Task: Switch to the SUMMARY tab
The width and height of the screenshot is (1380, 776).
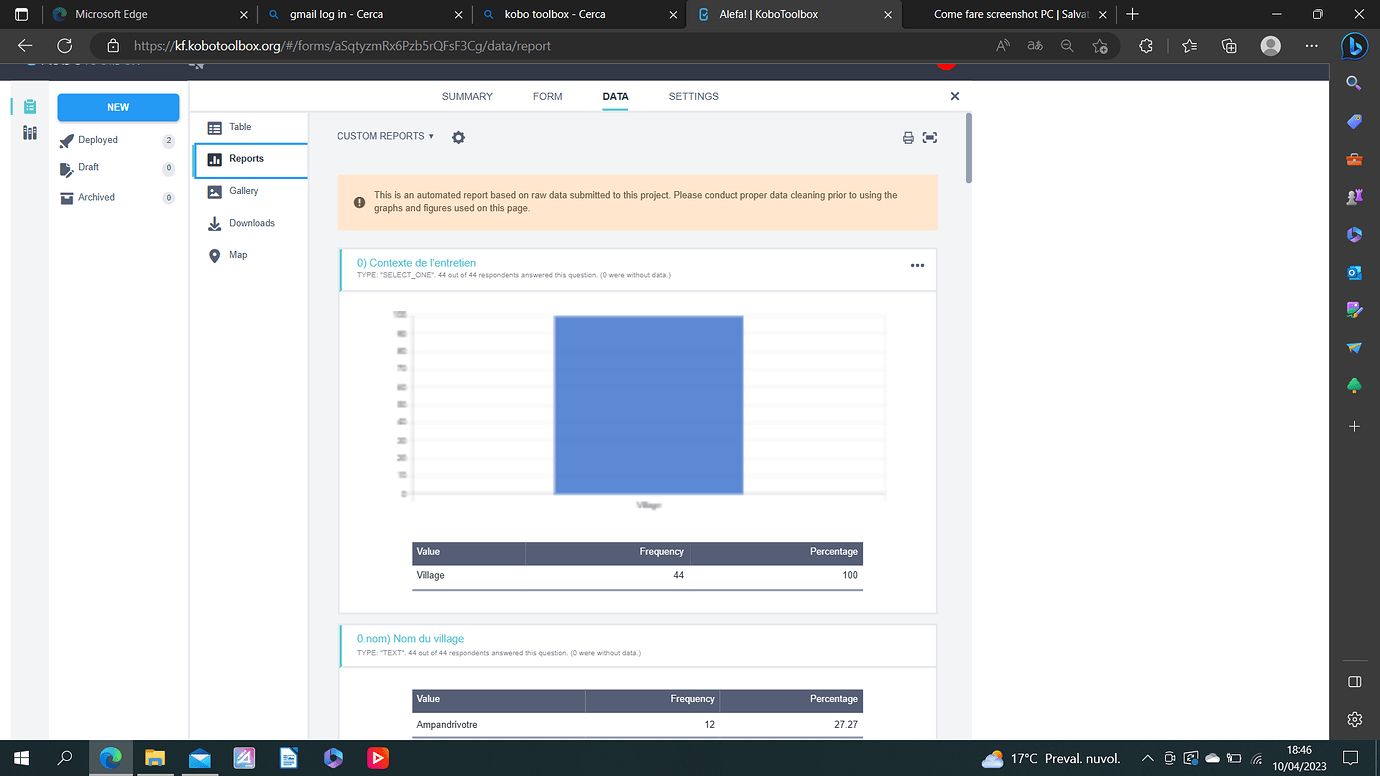Action: coord(466,96)
